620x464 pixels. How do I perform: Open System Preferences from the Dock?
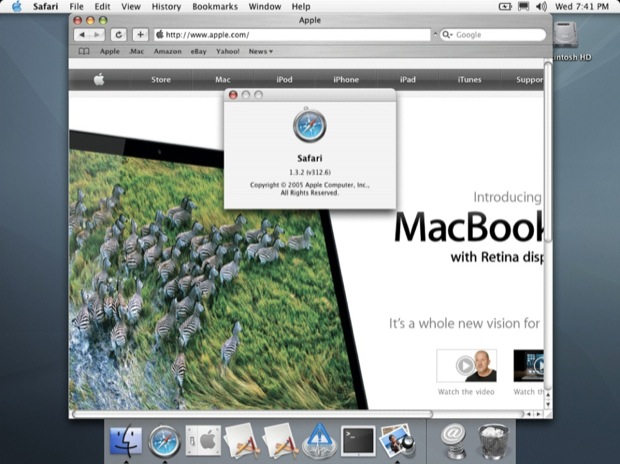click(203, 440)
